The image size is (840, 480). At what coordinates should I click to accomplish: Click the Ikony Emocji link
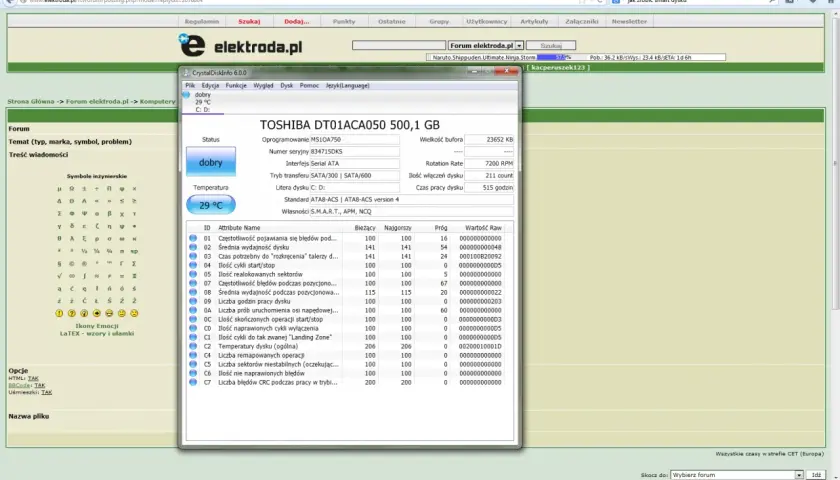[x=97, y=326]
